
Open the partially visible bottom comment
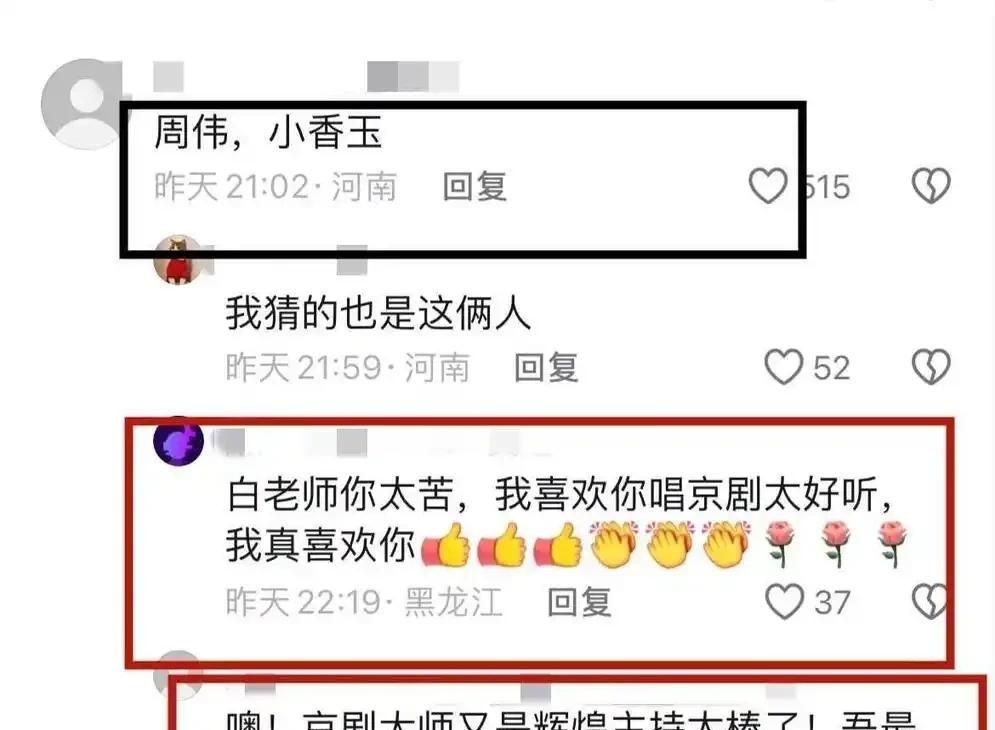click(571, 719)
